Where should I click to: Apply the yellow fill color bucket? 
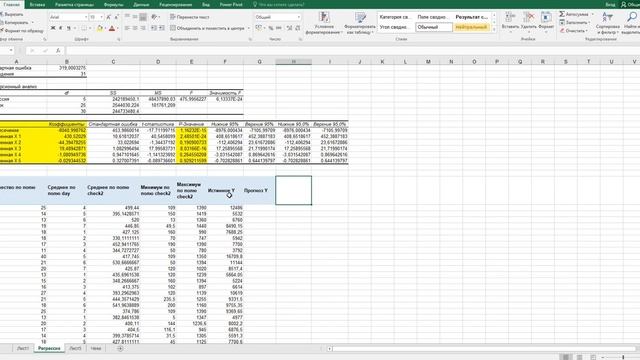99,28
